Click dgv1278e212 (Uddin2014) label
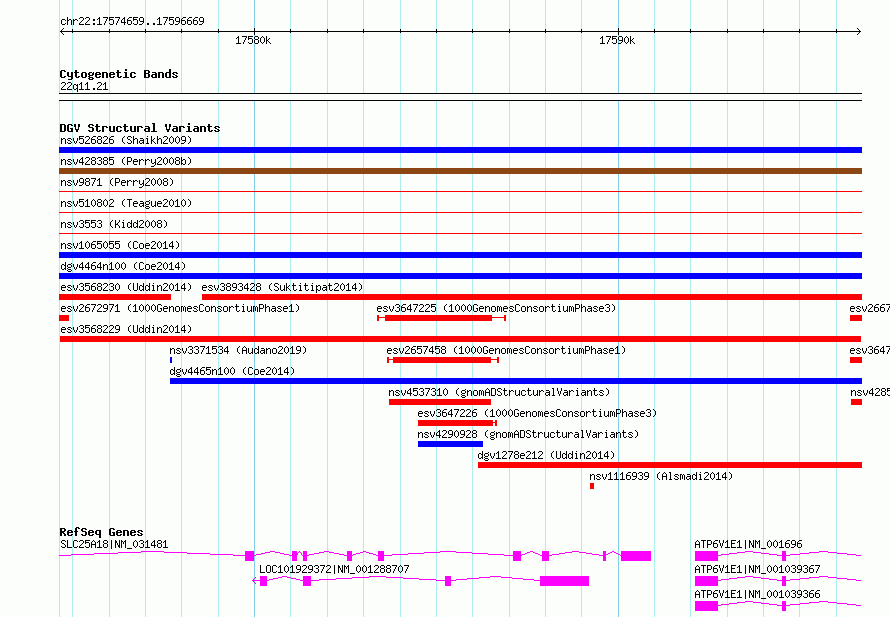Image resolution: width=890 pixels, height=617 pixels. coord(546,455)
